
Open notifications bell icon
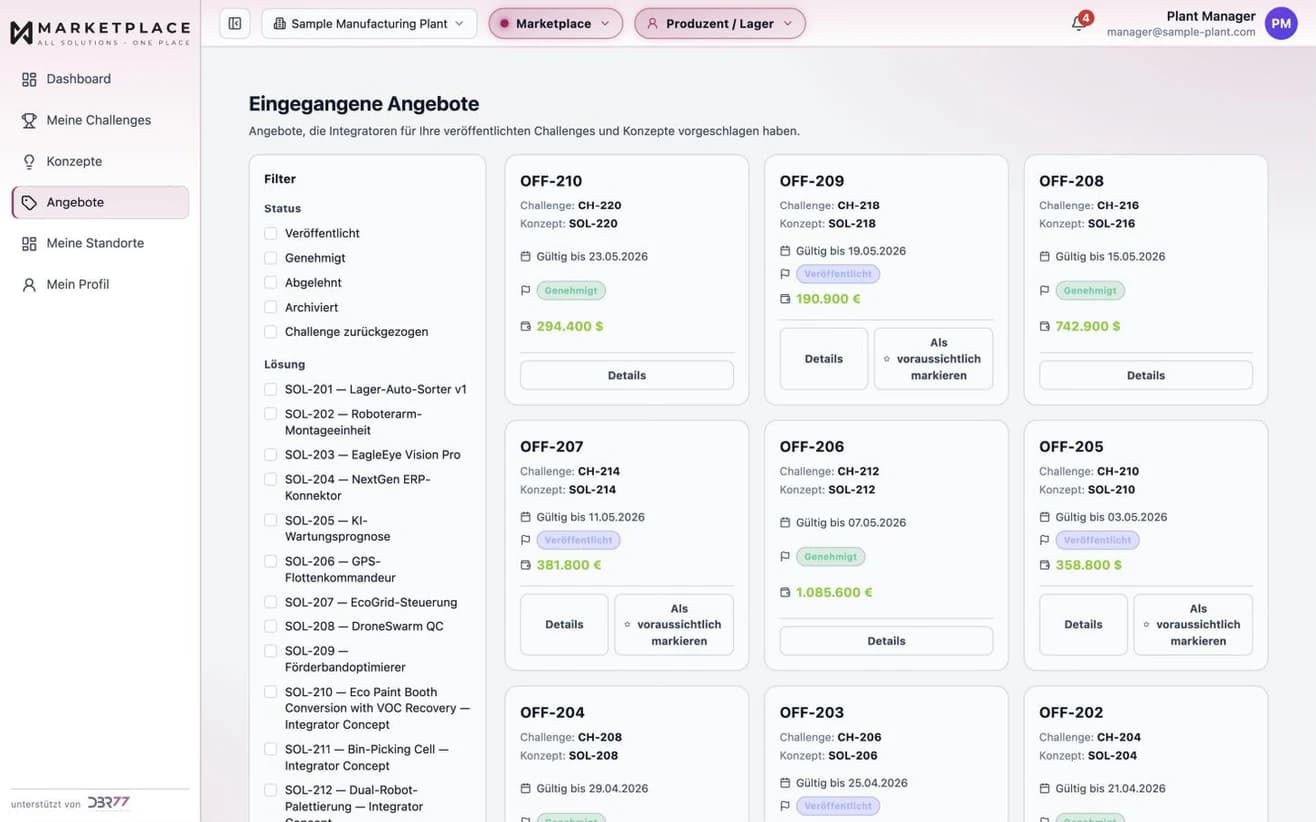(1078, 23)
